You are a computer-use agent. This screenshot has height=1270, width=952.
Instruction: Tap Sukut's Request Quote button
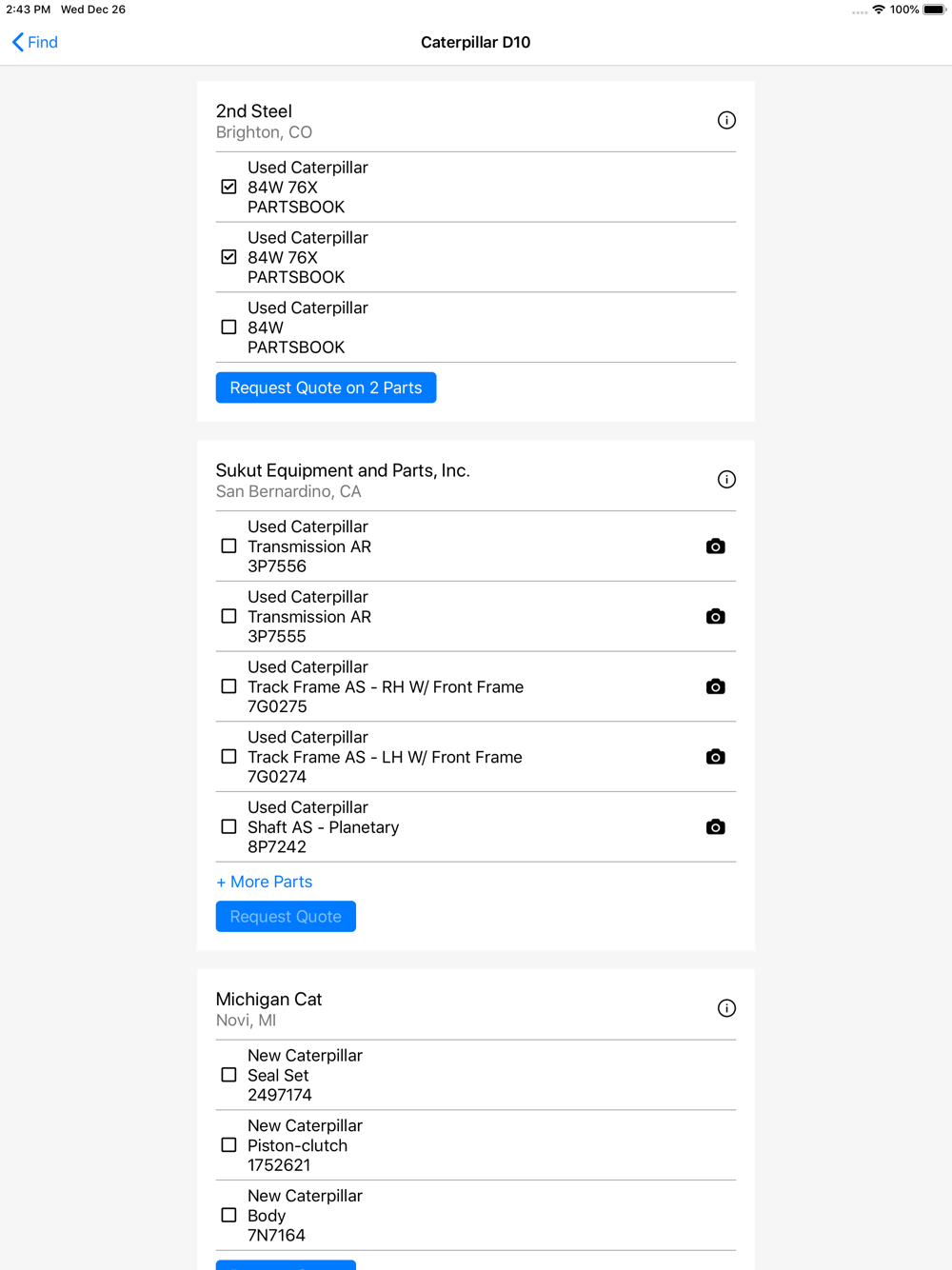point(286,916)
